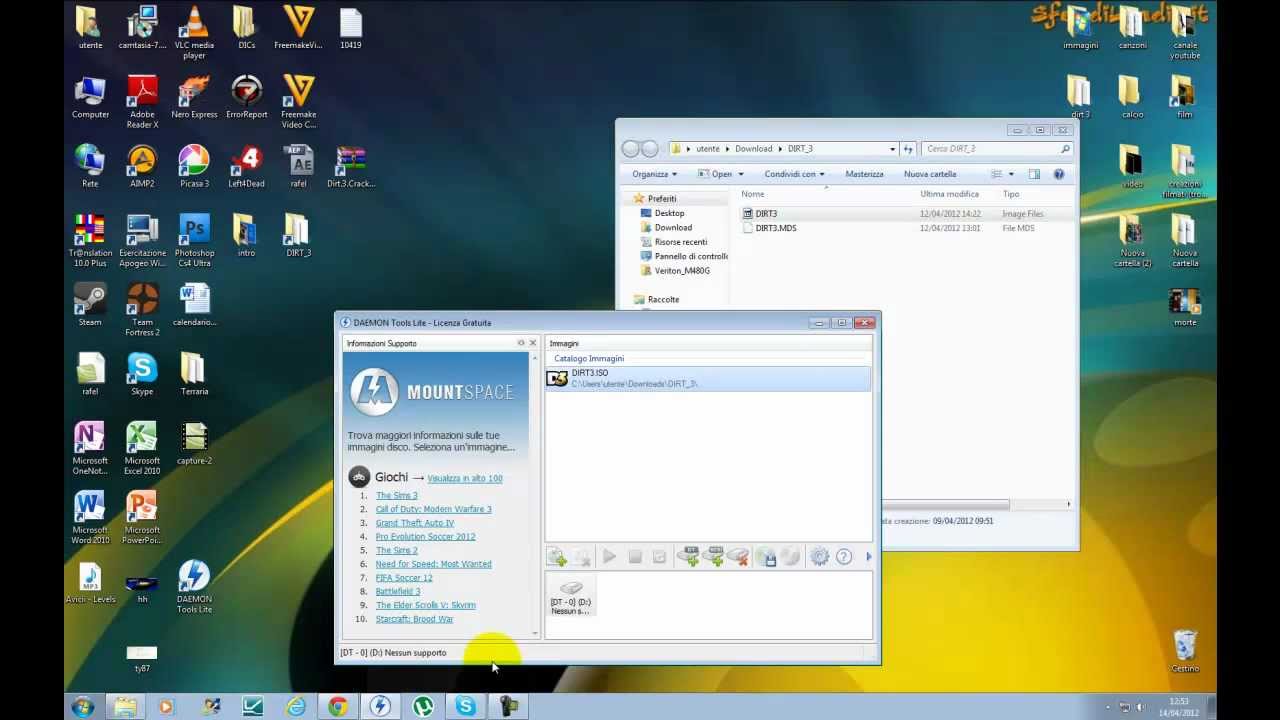Open DAEMON Tools Help question mark
This screenshot has height=720, width=1280.
(x=844, y=557)
